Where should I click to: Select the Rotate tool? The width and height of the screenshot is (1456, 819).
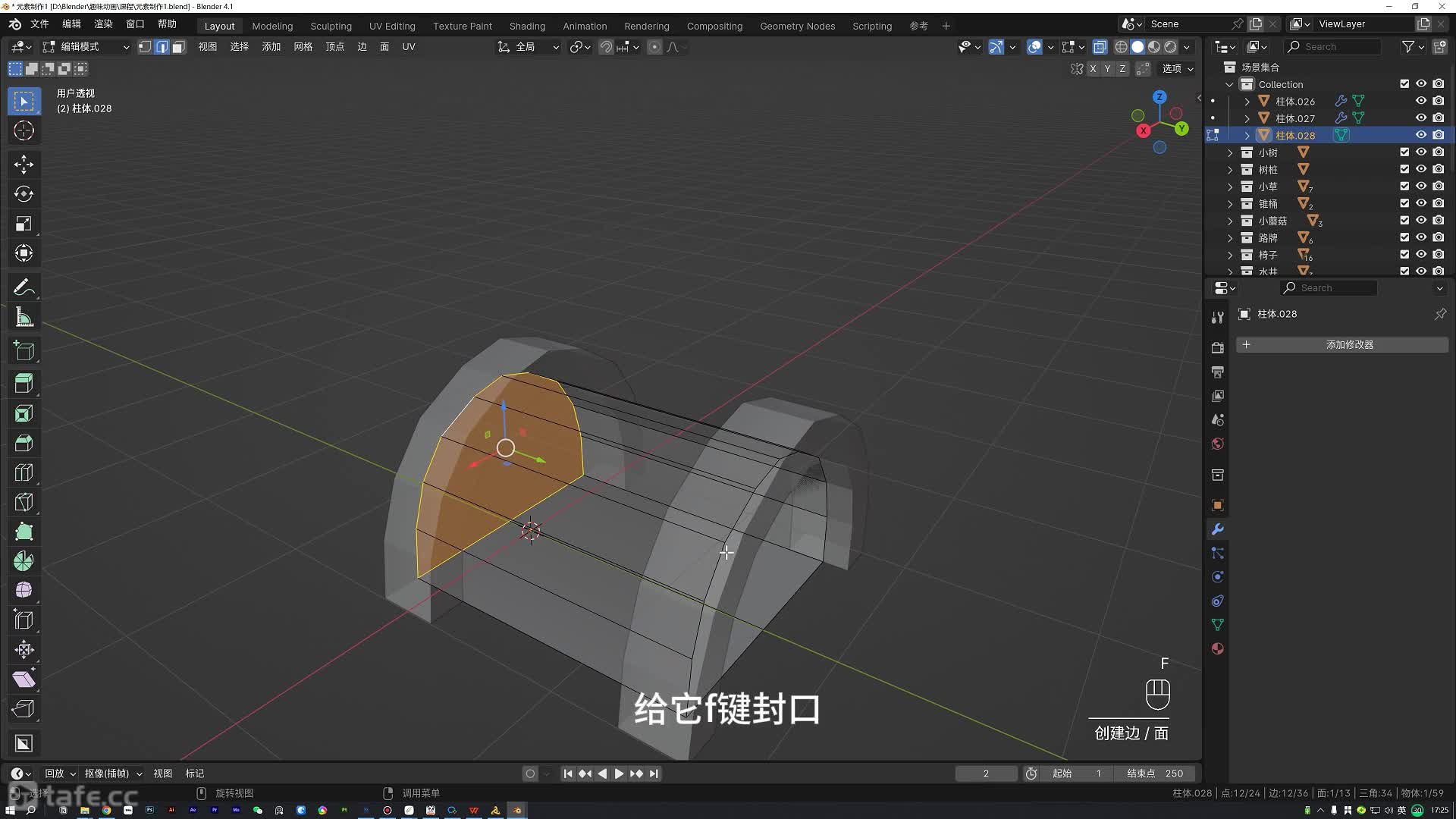coord(24,193)
